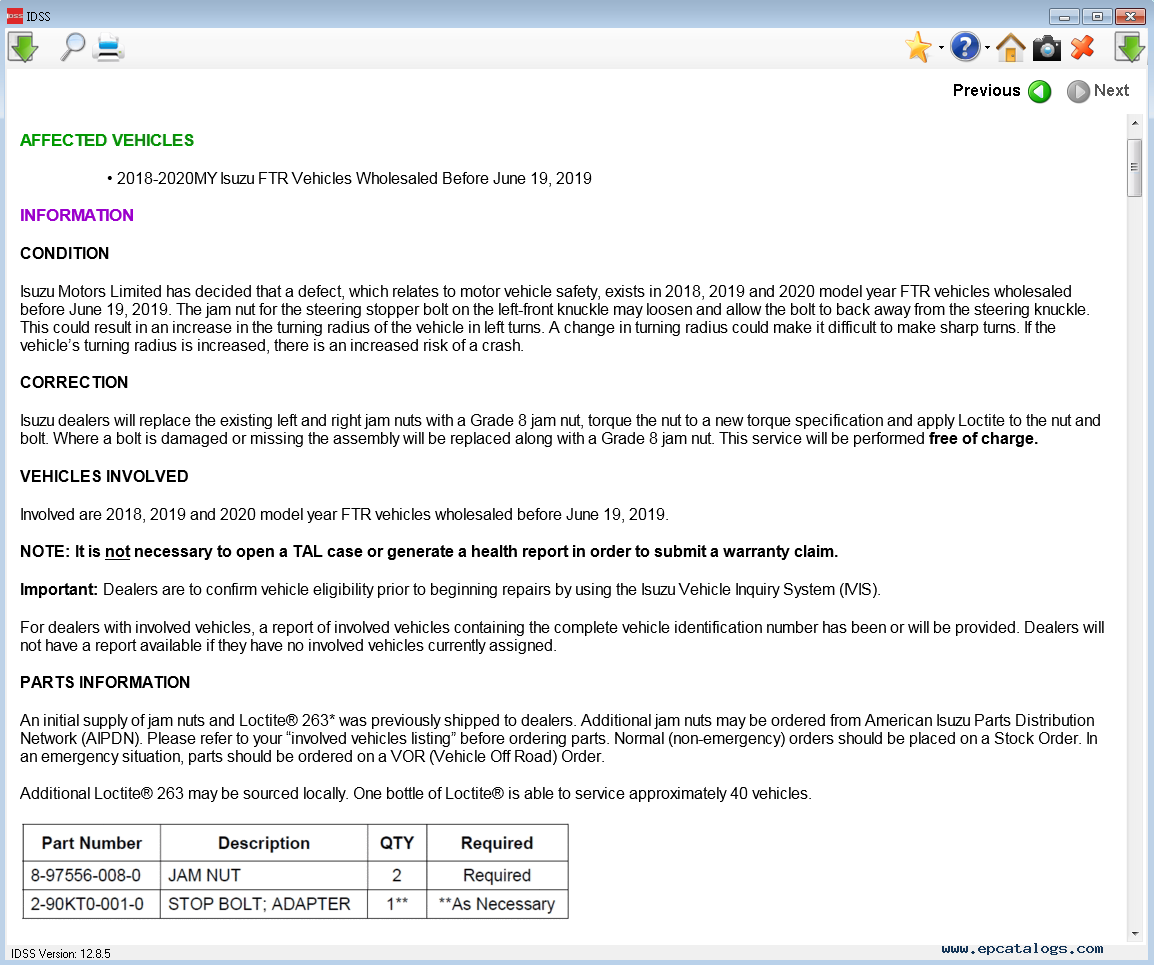Click the "Required" cell in the JAM NUT row
The width and height of the screenshot is (1154, 965).
click(498, 876)
